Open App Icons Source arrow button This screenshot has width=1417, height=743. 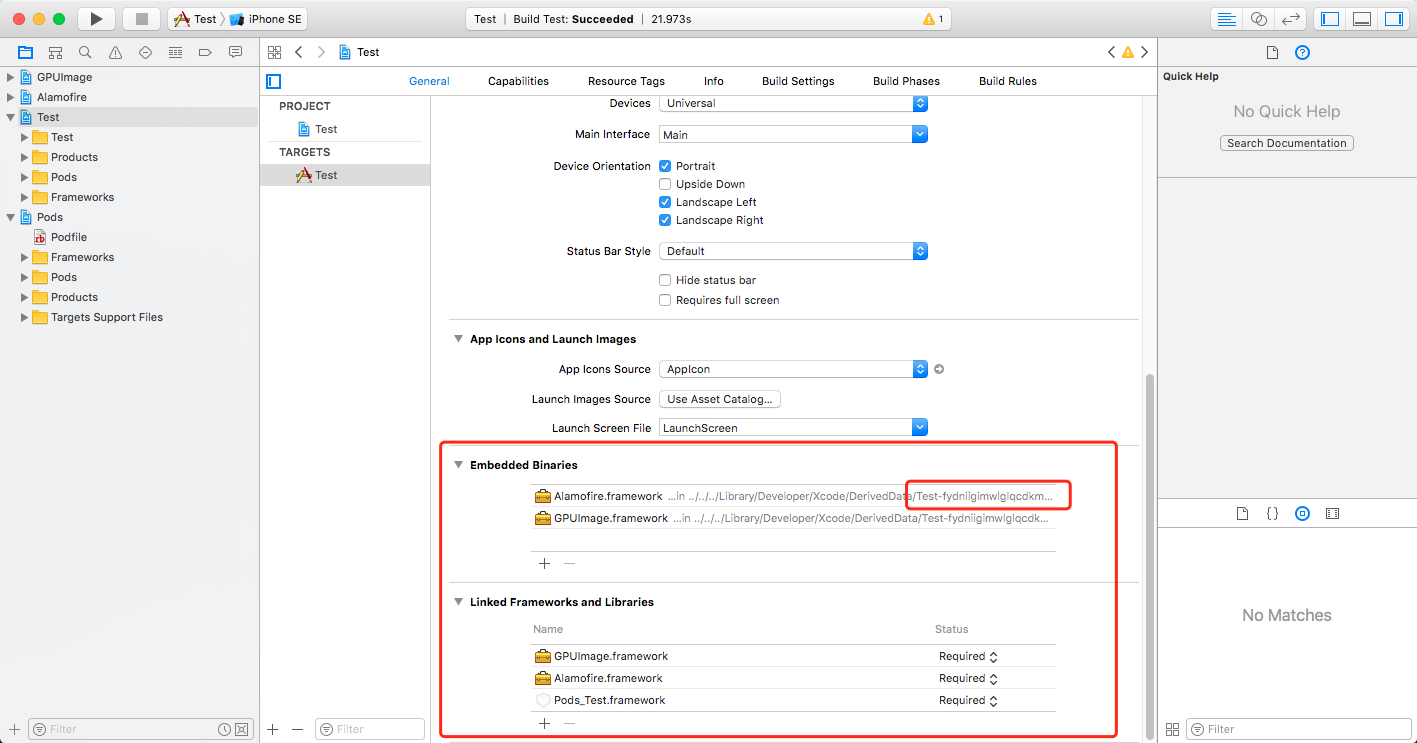(x=939, y=369)
